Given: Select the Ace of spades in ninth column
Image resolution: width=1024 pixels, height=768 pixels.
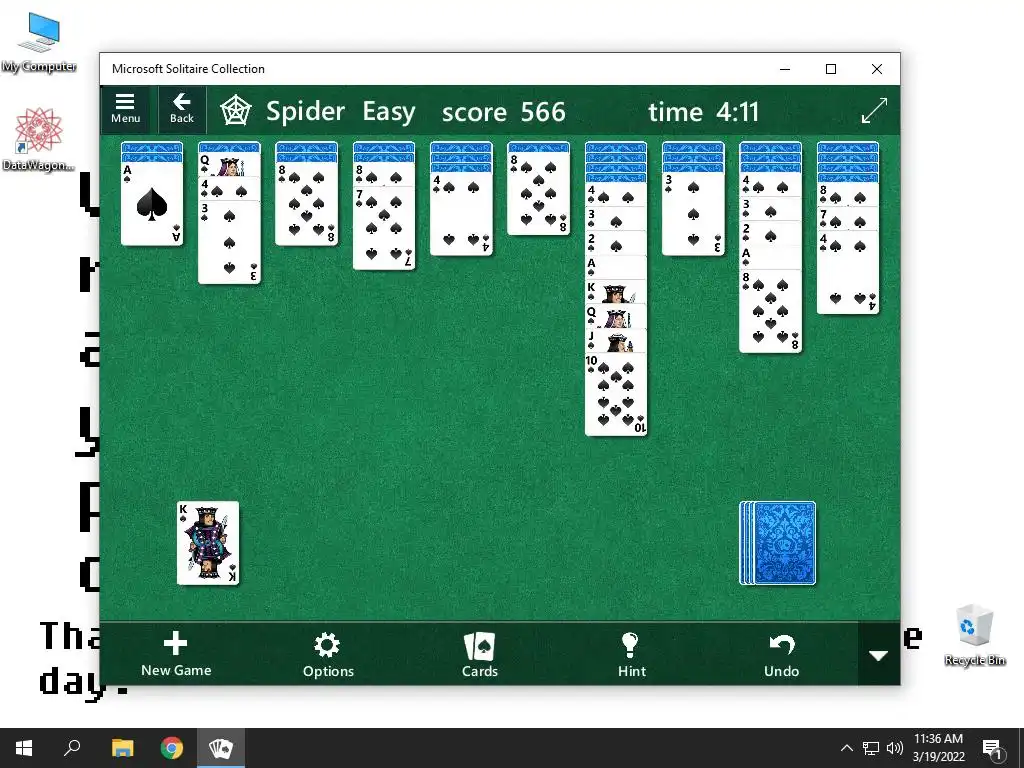Looking at the screenshot, I should tap(771, 257).
